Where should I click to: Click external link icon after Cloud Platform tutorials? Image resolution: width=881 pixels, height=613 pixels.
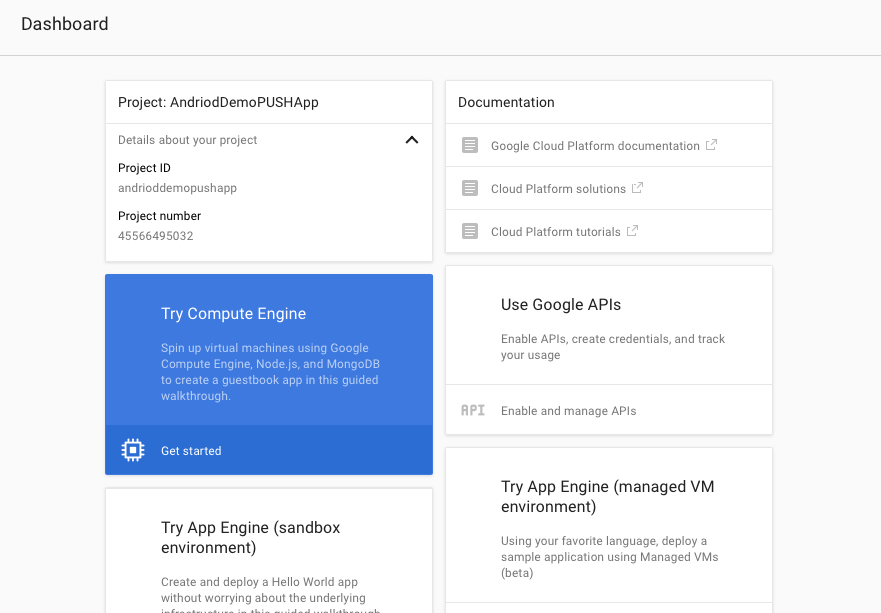point(632,231)
